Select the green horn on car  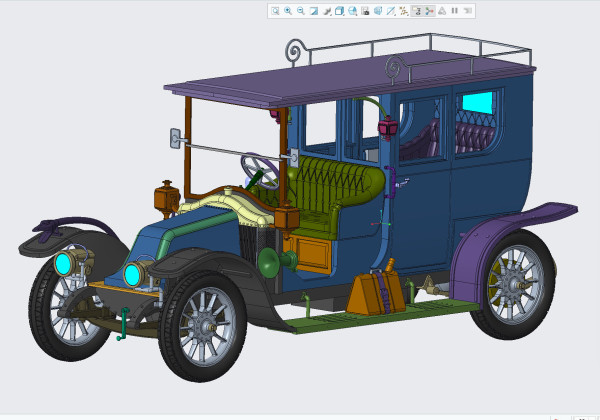click(276, 262)
